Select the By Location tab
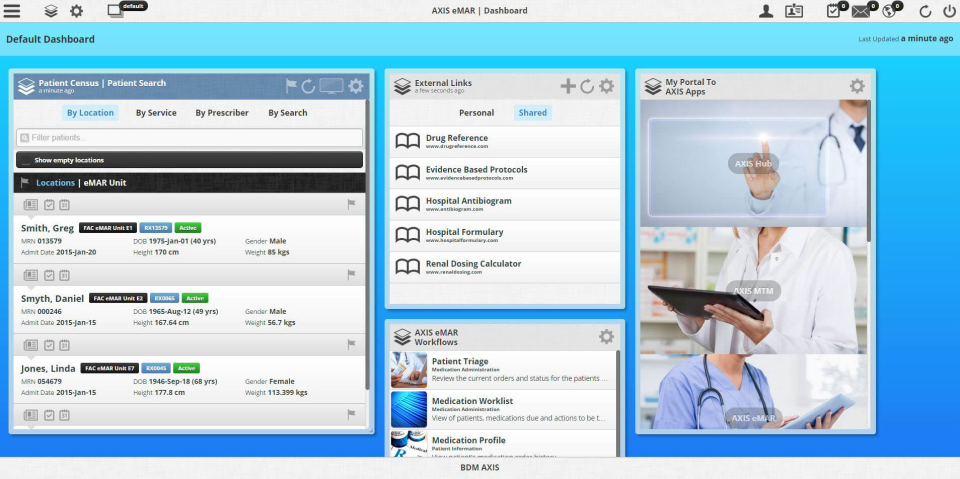960x479 pixels. 91,113
